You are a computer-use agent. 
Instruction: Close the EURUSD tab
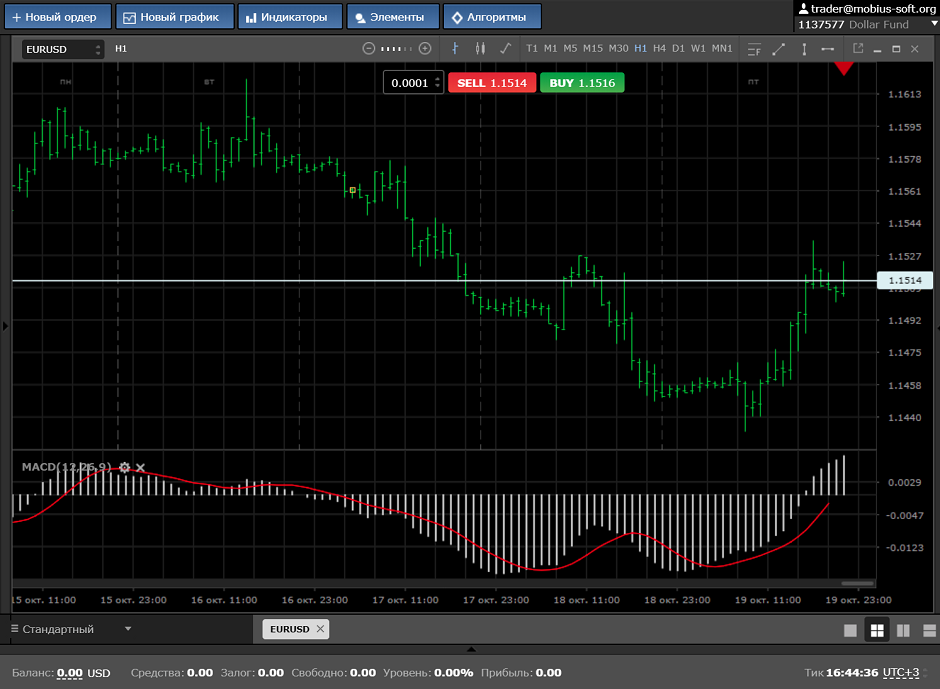[320, 628]
